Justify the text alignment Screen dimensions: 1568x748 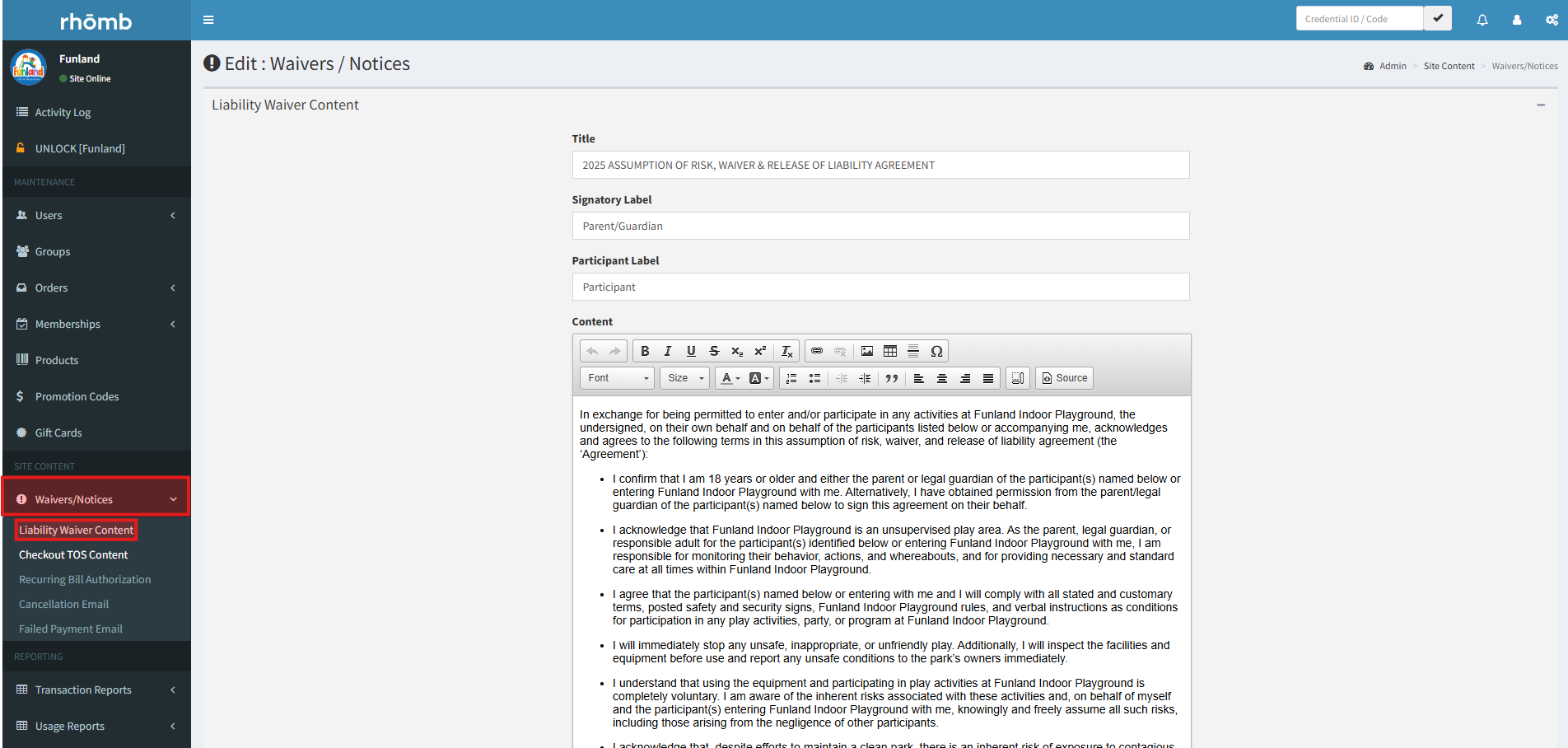988,378
